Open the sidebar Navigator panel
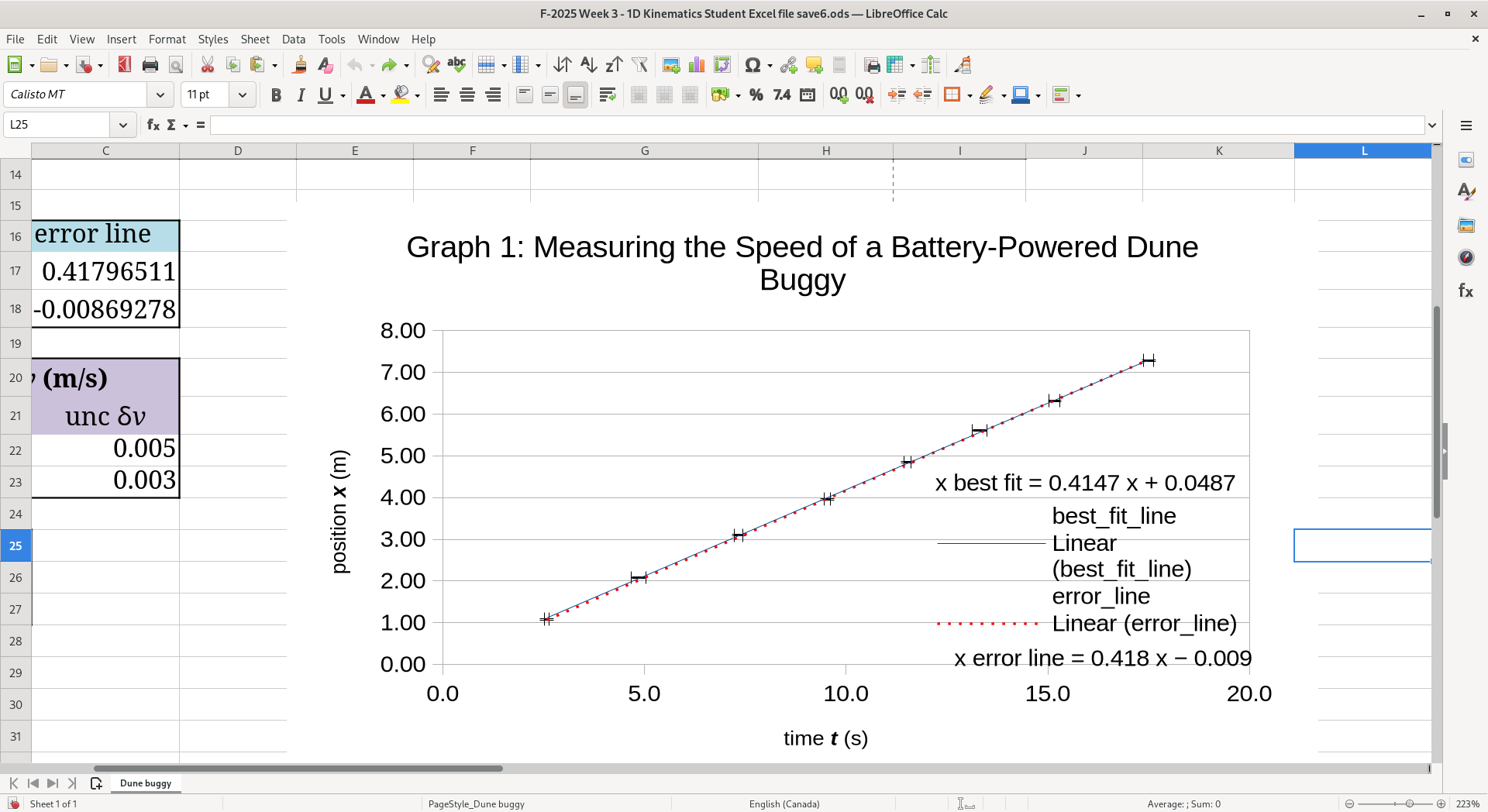This screenshot has height=812, width=1488. 1466,258
